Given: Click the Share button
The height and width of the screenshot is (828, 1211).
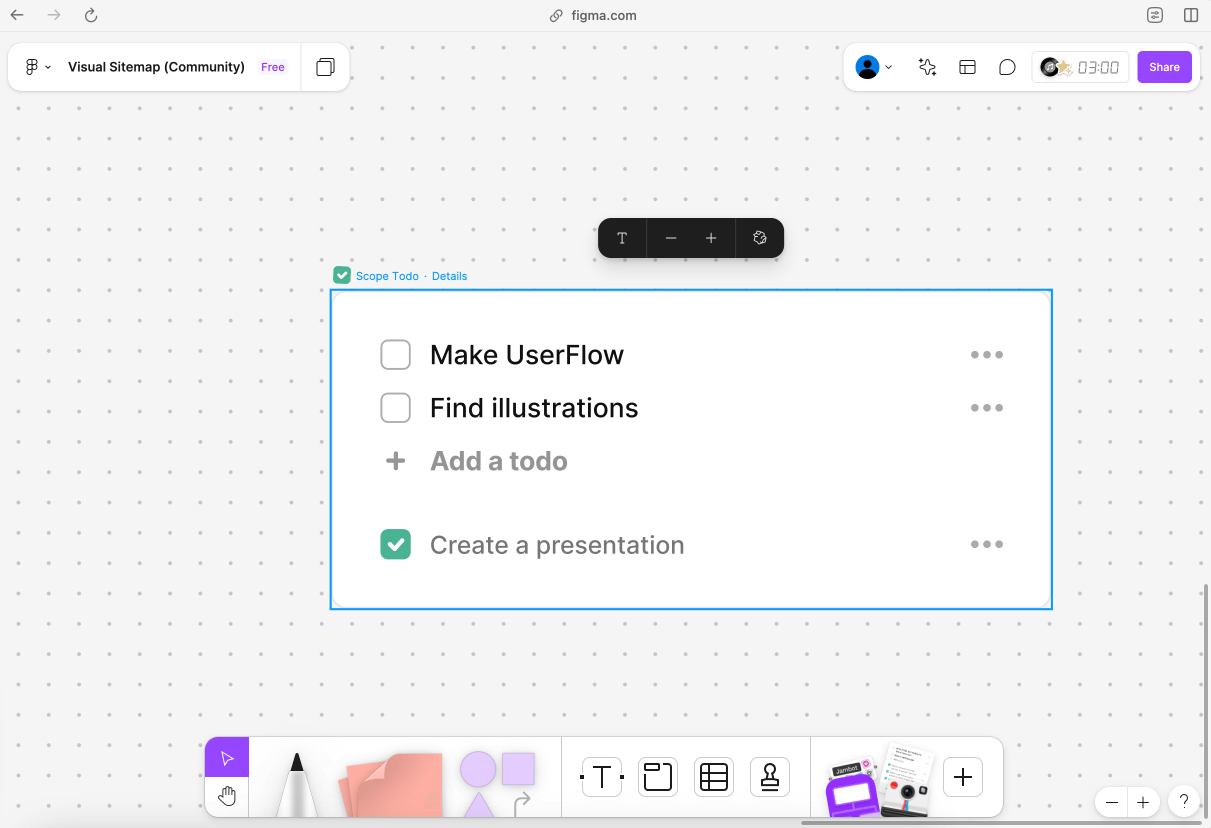Looking at the screenshot, I should [1164, 67].
